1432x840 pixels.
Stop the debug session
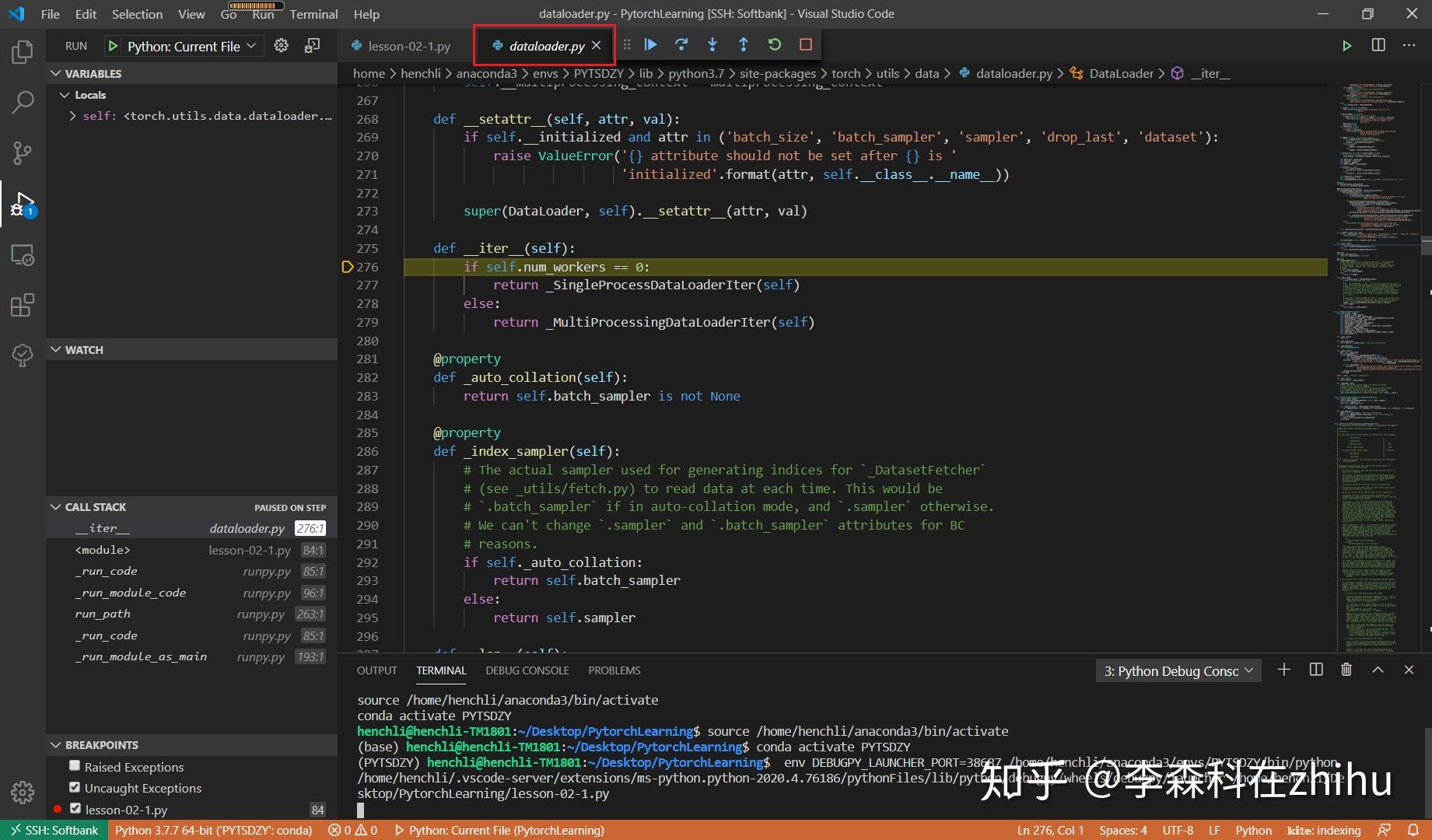coord(805,44)
